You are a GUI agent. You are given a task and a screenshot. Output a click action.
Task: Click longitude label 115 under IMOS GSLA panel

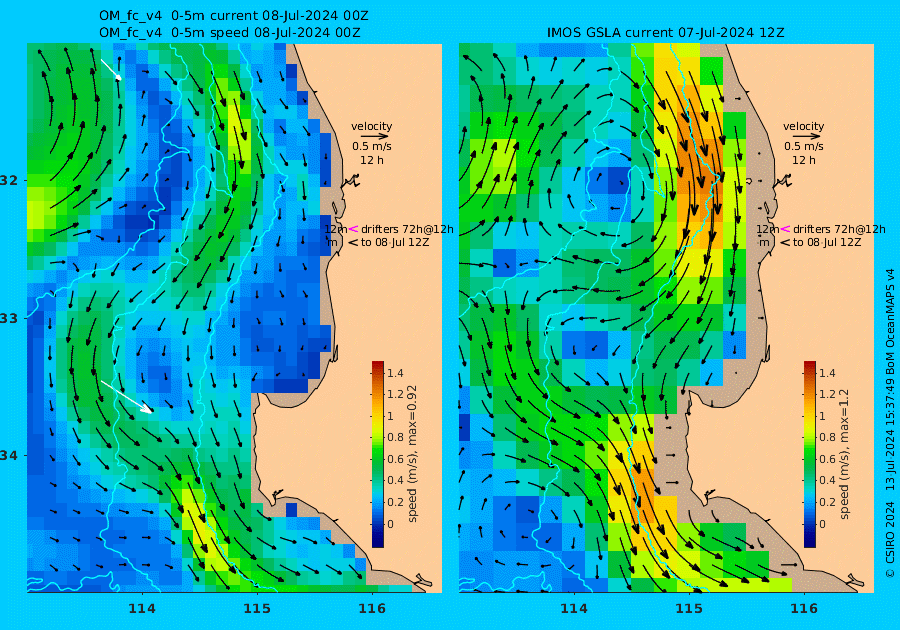point(689,609)
